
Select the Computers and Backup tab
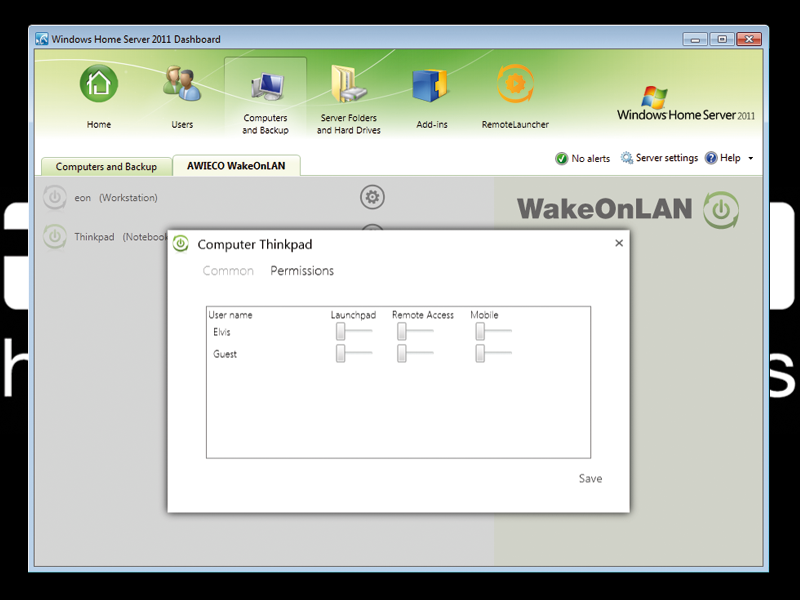pos(106,167)
